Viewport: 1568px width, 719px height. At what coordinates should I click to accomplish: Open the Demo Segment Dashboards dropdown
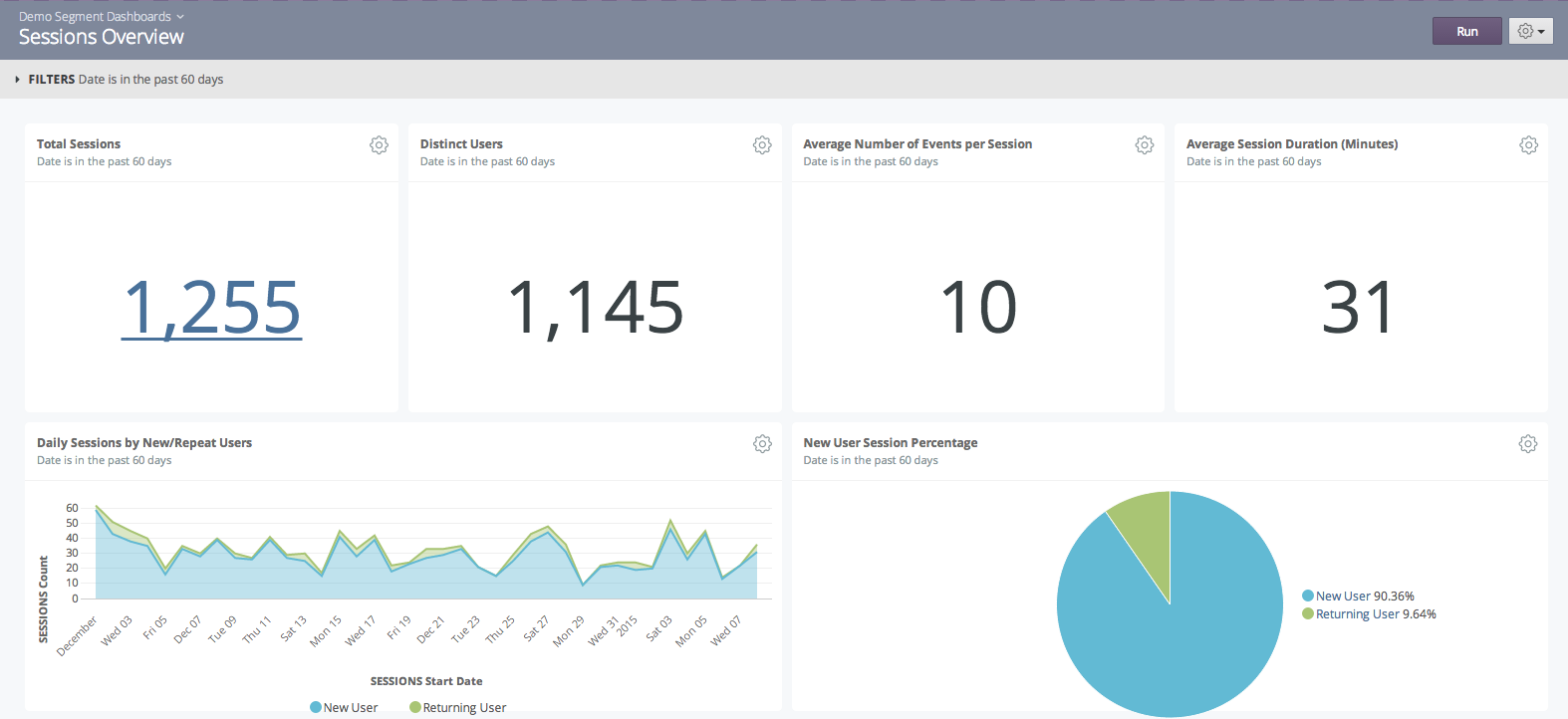pos(101,17)
